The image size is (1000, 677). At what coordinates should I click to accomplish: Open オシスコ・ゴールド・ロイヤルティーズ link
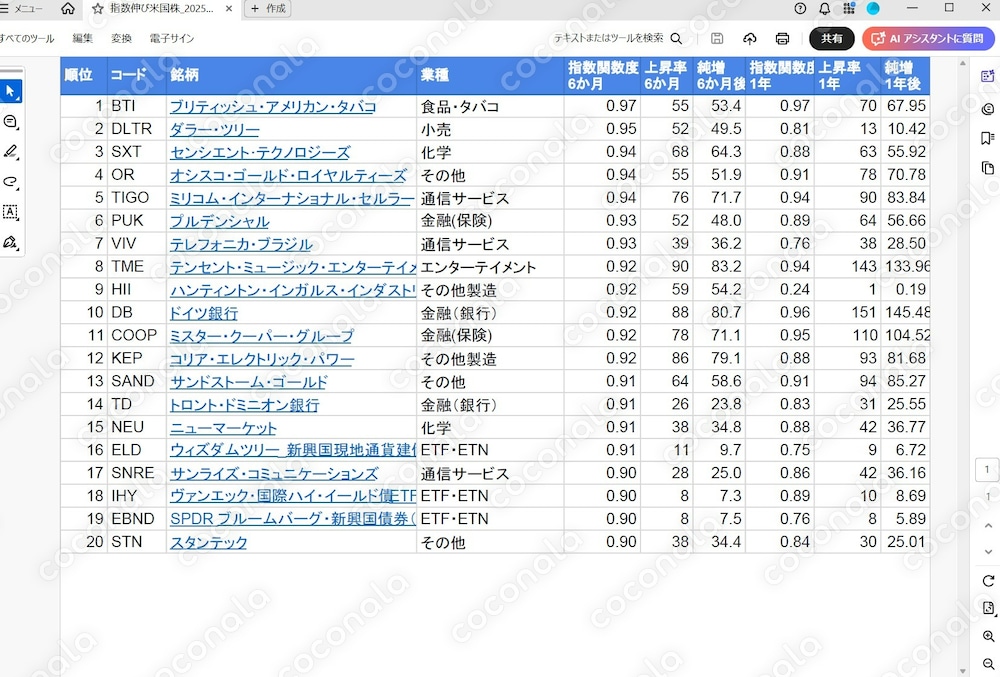(288, 175)
